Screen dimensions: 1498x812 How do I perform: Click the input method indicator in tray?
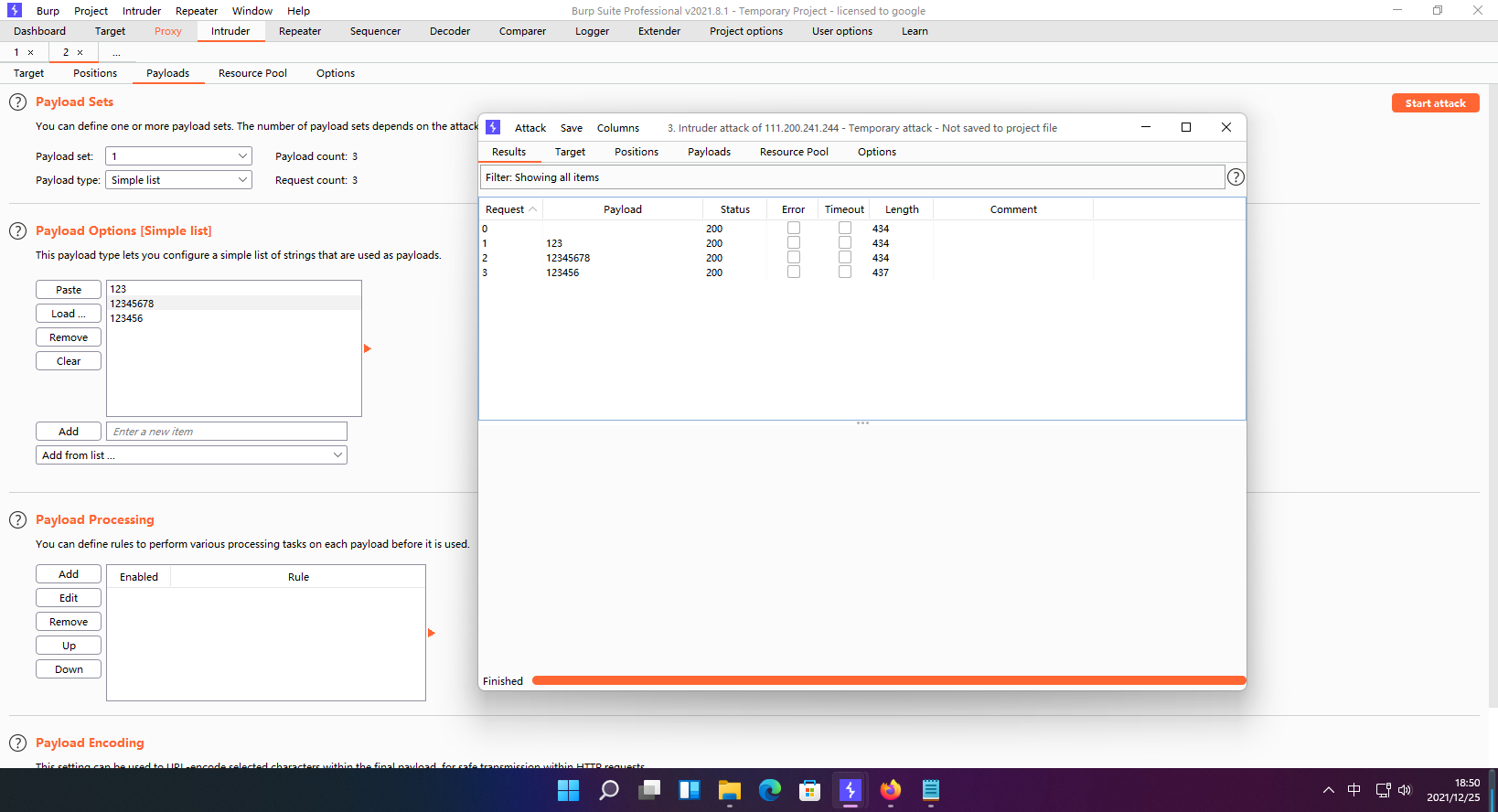tap(1354, 790)
